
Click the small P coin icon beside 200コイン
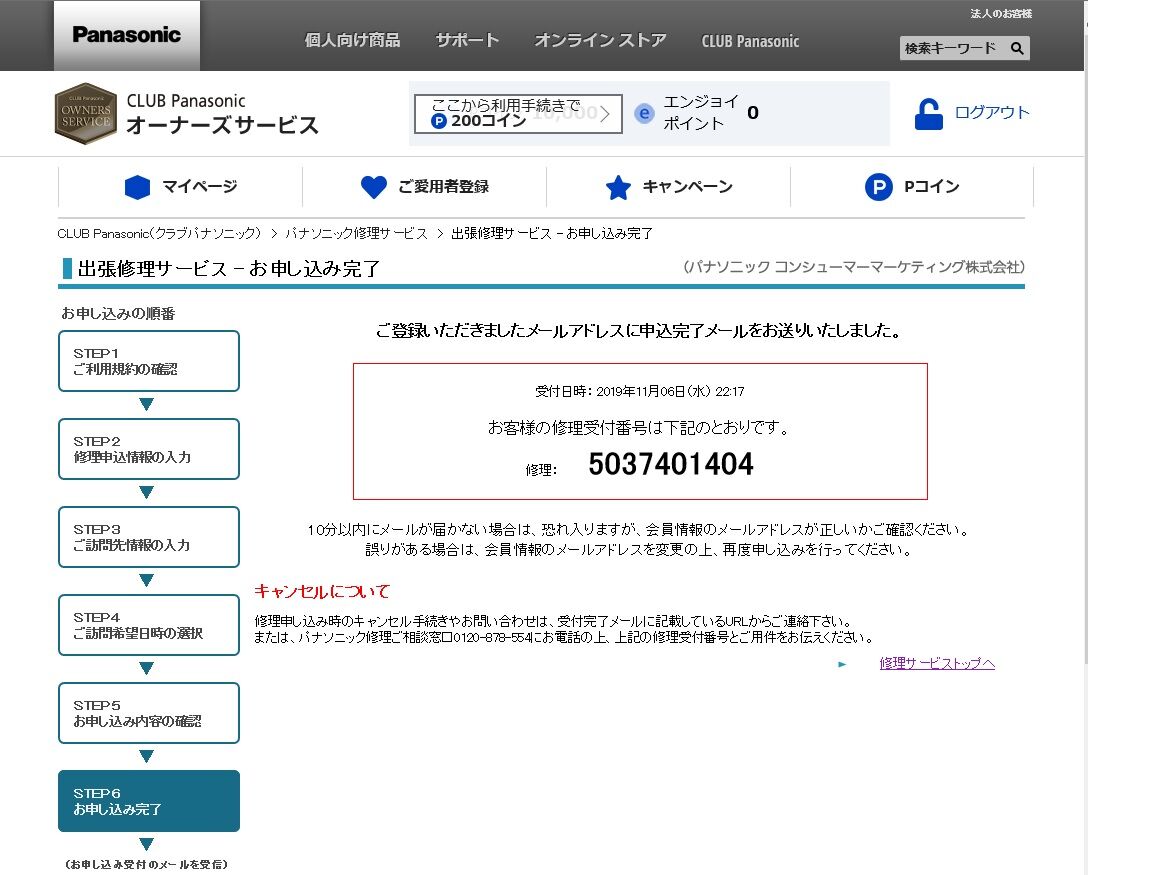(439, 121)
